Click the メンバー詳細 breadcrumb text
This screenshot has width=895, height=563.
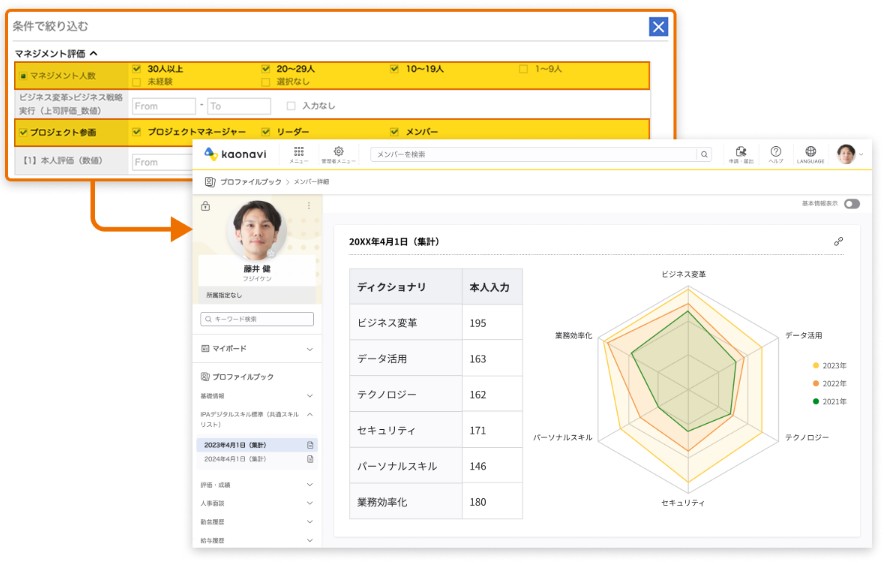tap(311, 182)
